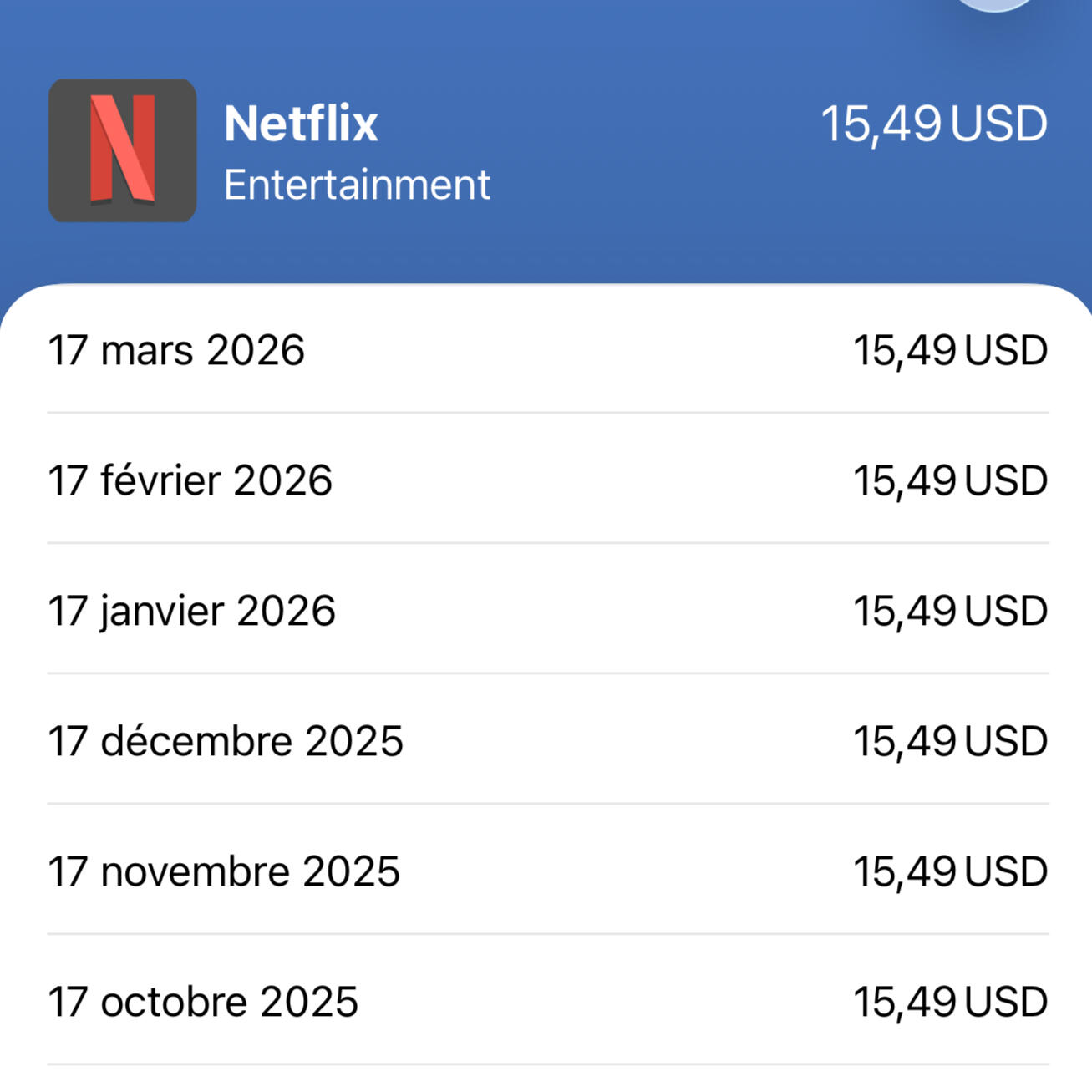Image resolution: width=1092 pixels, height=1092 pixels.
Task: Tap the amount on the 17 novembre 2025 row
Action: click(950, 871)
